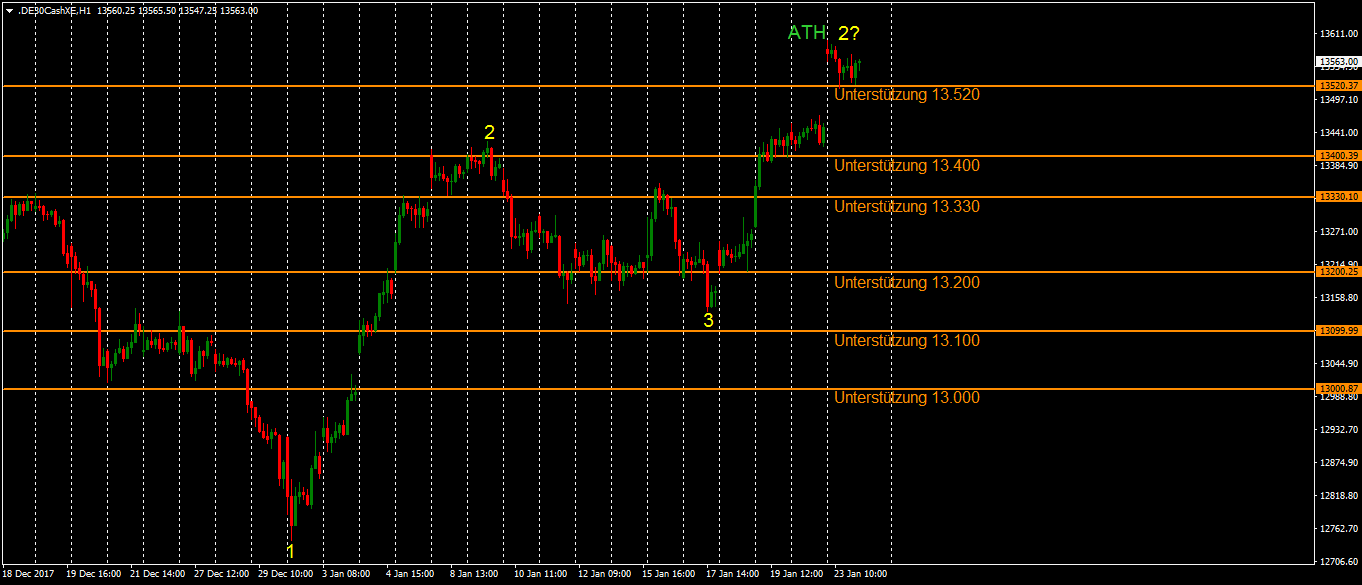Click the .DE30CashXE,H1 chart title

(x=54, y=11)
